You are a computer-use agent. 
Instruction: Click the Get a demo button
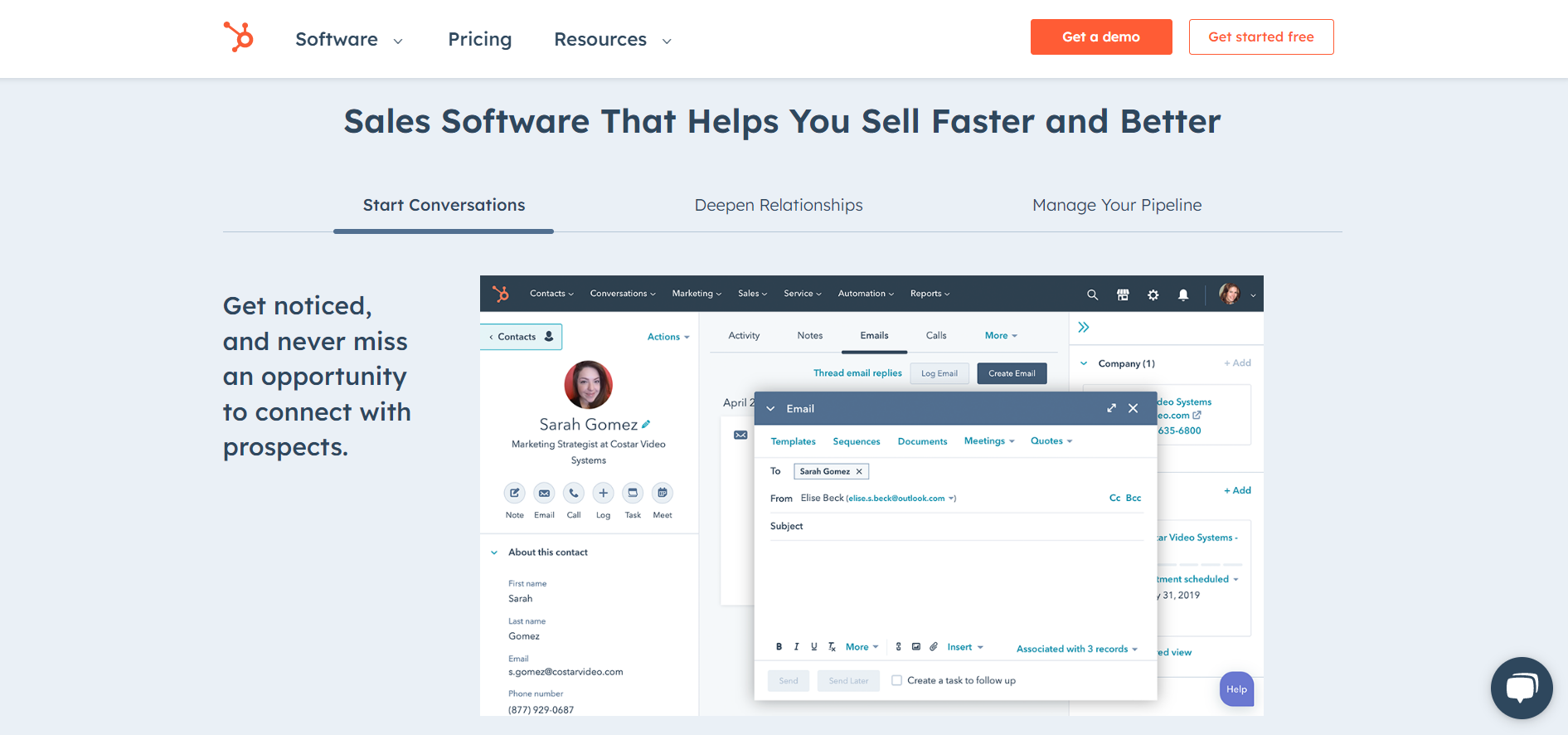1100,37
